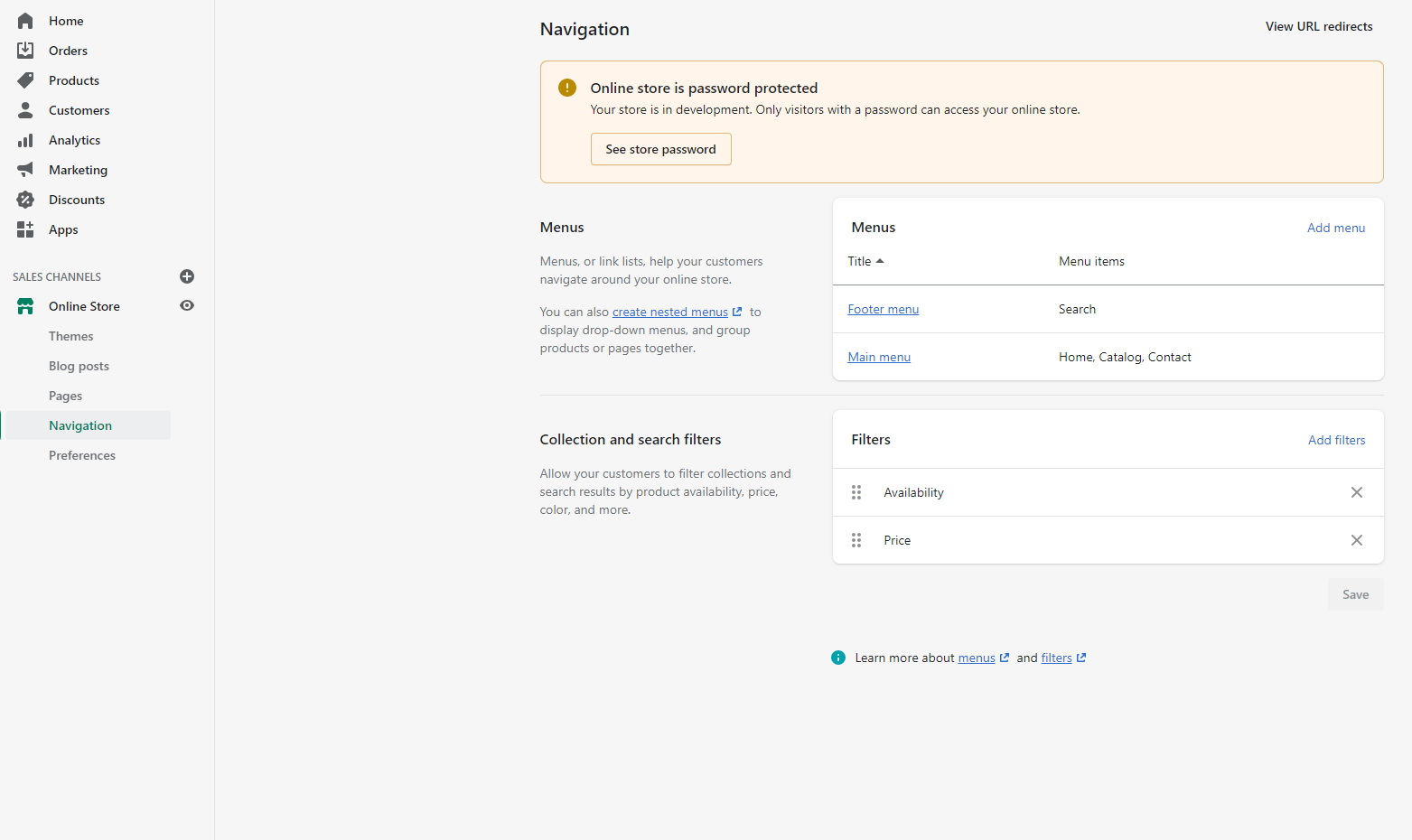Remove the Availability filter
This screenshot has height=840, width=1412.
[x=1356, y=491]
